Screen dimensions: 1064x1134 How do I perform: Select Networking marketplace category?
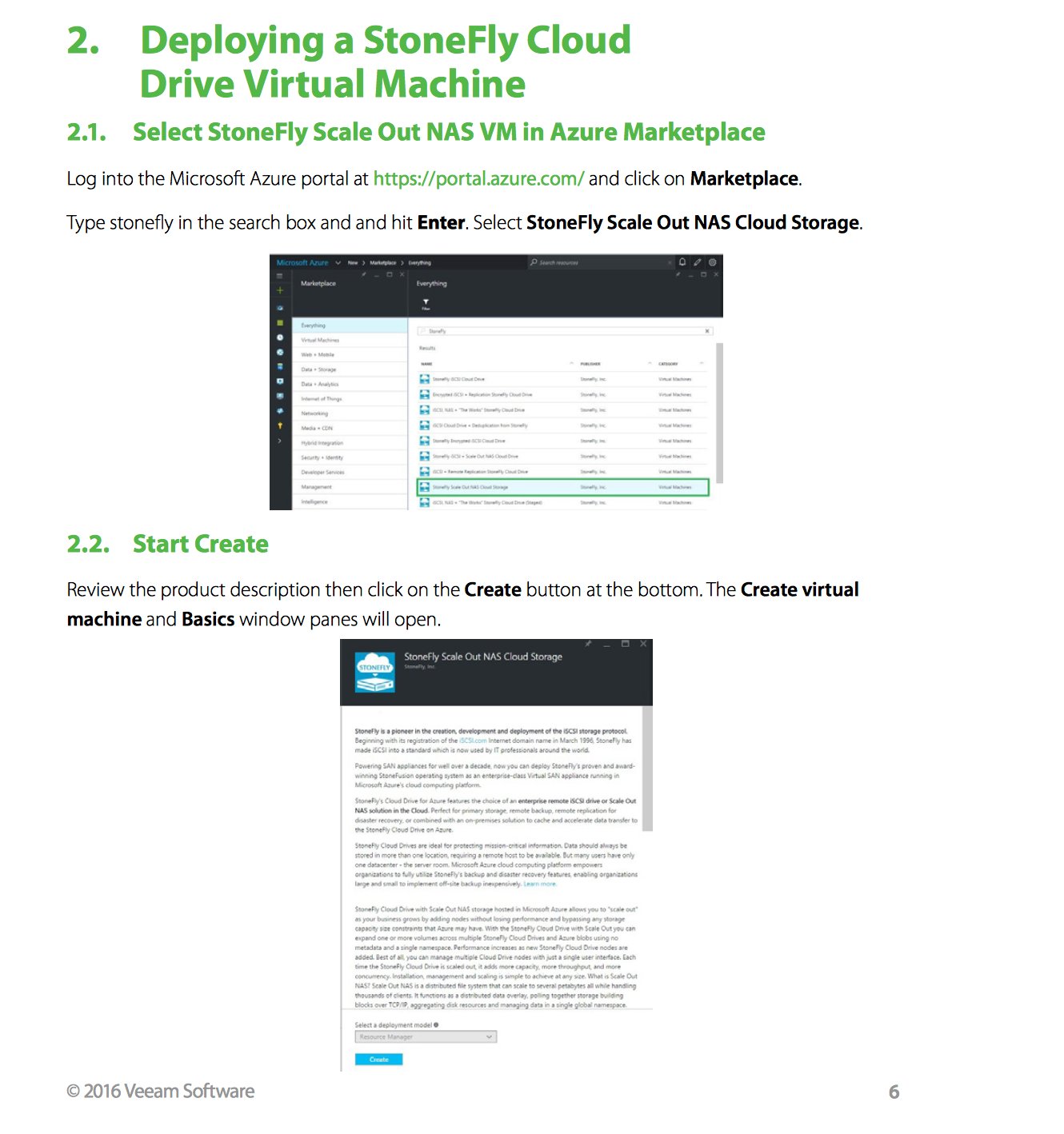(350, 413)
